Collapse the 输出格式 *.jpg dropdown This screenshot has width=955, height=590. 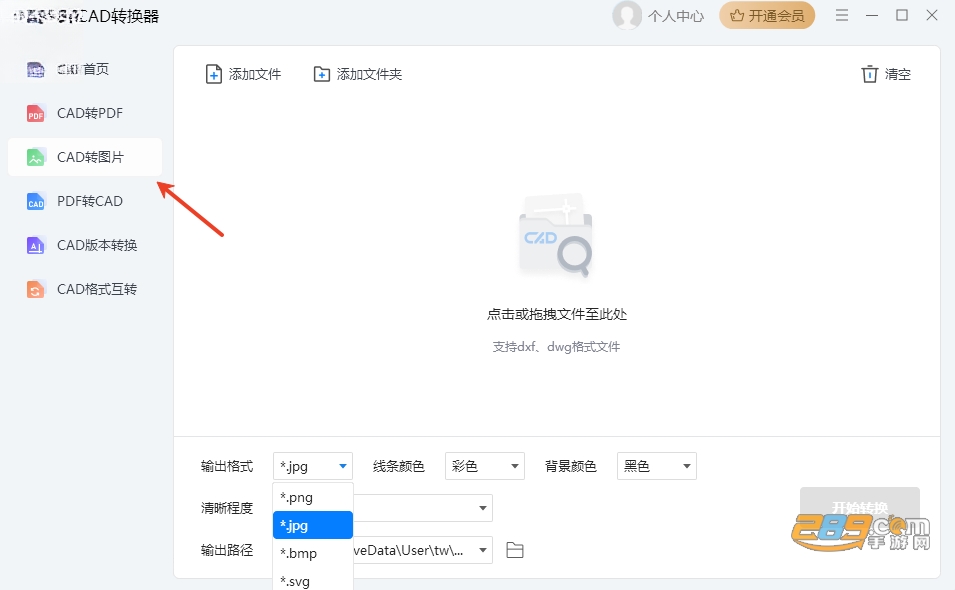pos(313,466)
